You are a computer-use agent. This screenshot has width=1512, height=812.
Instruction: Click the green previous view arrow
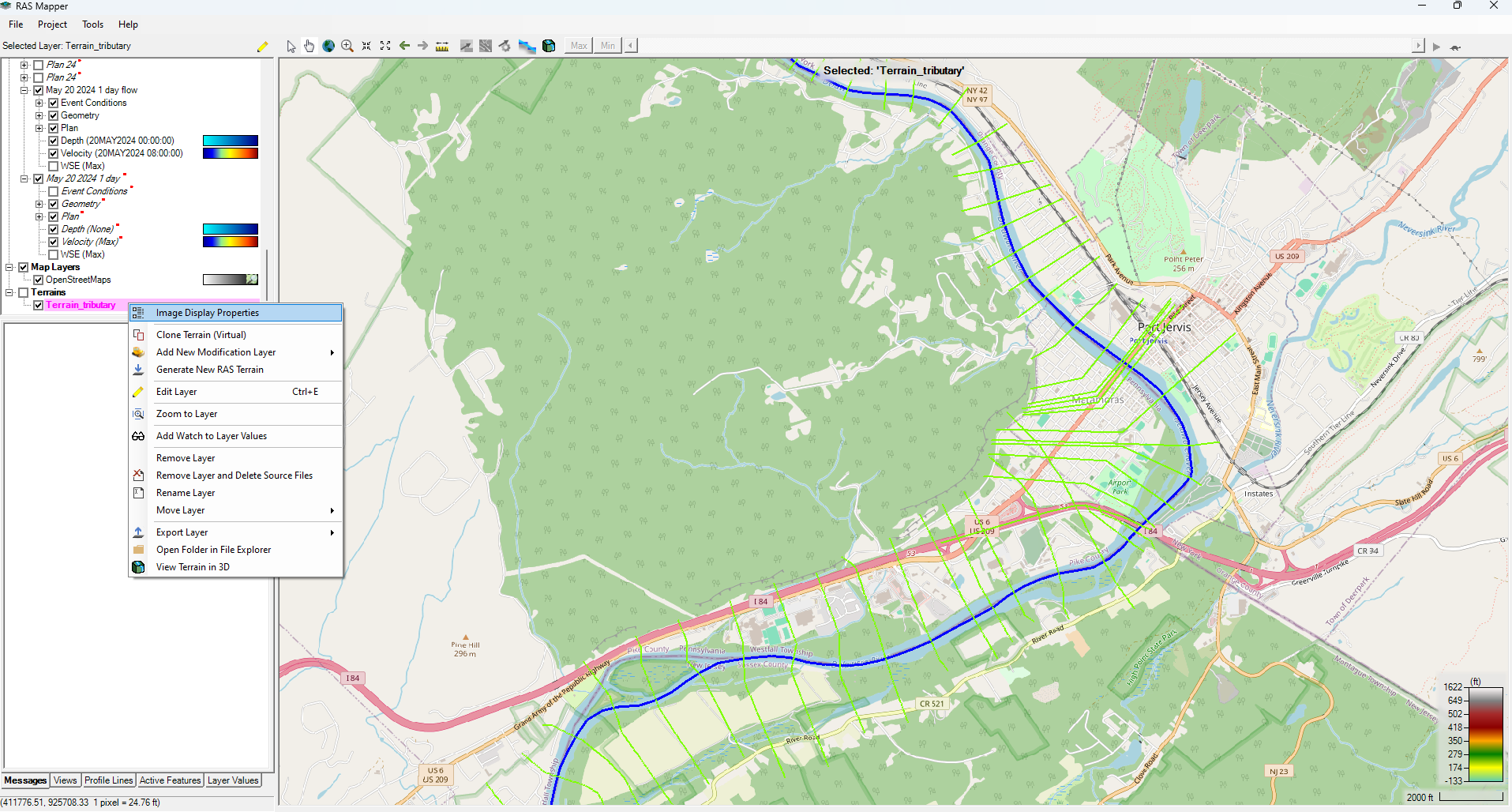pyautogui.click(x=404, y=46)
